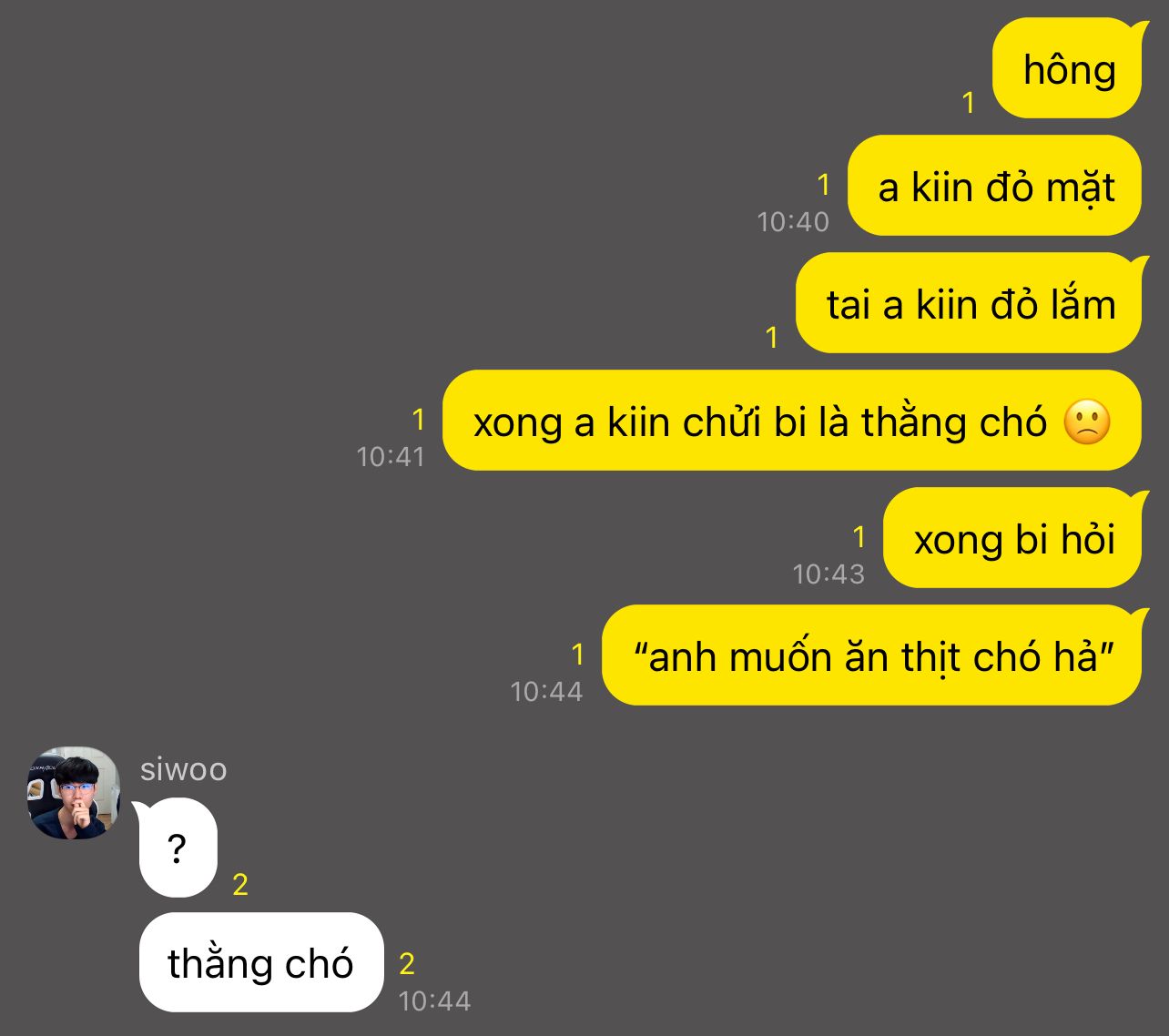Click the sad face emoji in message
Image resolution: width=1169 pixels, height=1036 pixels.
click(x=1087, y=422)
